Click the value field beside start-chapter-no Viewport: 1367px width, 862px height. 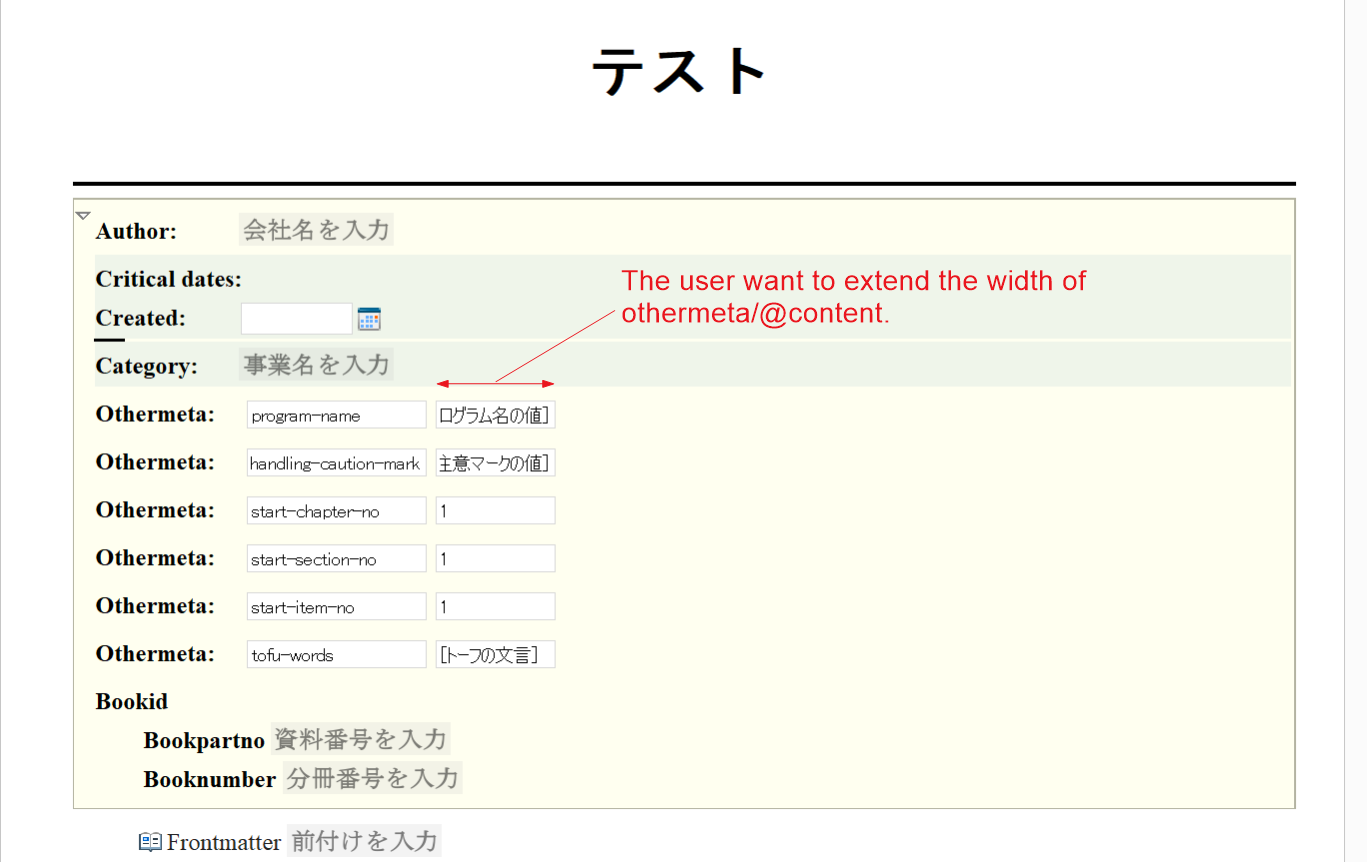(495, 511)
